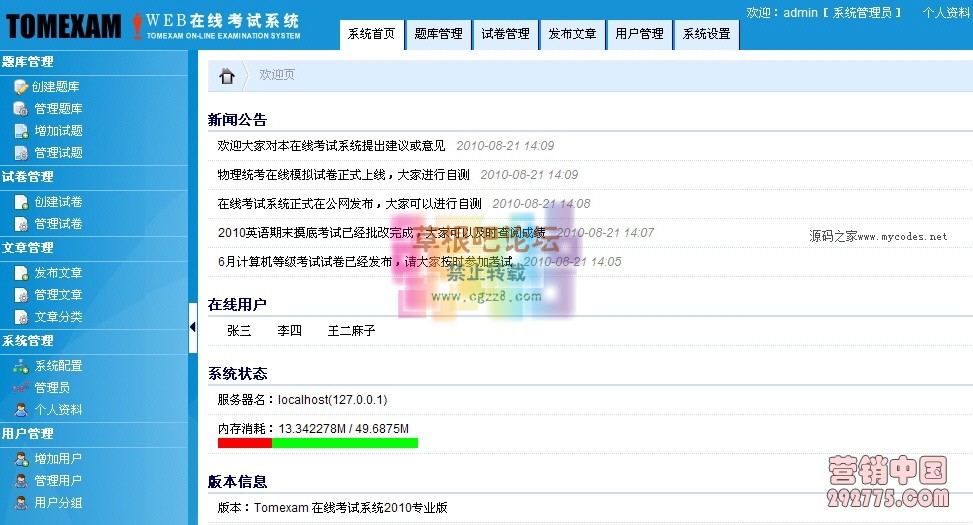Open the 试卷管理 top tab
The height and width of the screenshot is (525, 973).
pos(506,34)
